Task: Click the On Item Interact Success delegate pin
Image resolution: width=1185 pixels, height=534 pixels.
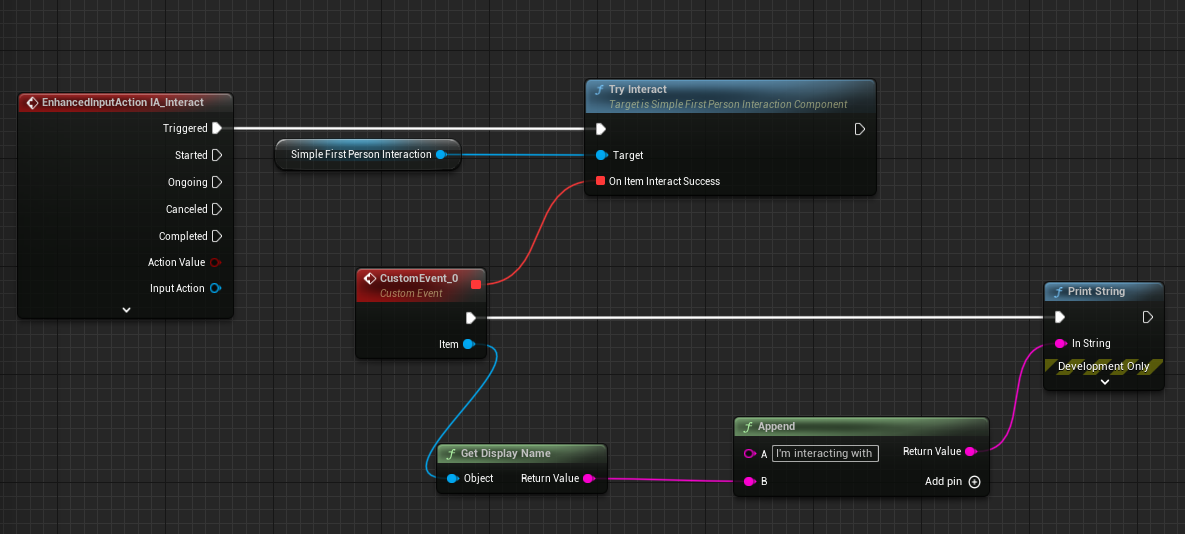Action: [x=600, y=181]
